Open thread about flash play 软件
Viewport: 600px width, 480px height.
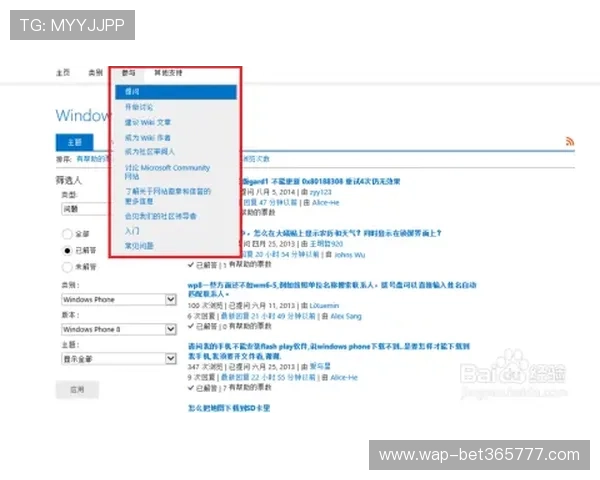click(x=329, y=351)
